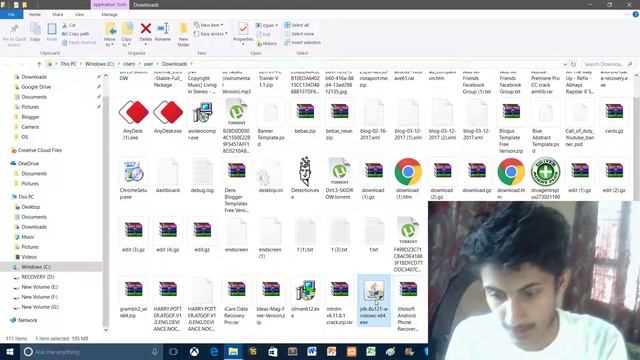640x360 pixels.
Task: Select the AnyDesk.exe file icon
Action: (x=168, y=112)
